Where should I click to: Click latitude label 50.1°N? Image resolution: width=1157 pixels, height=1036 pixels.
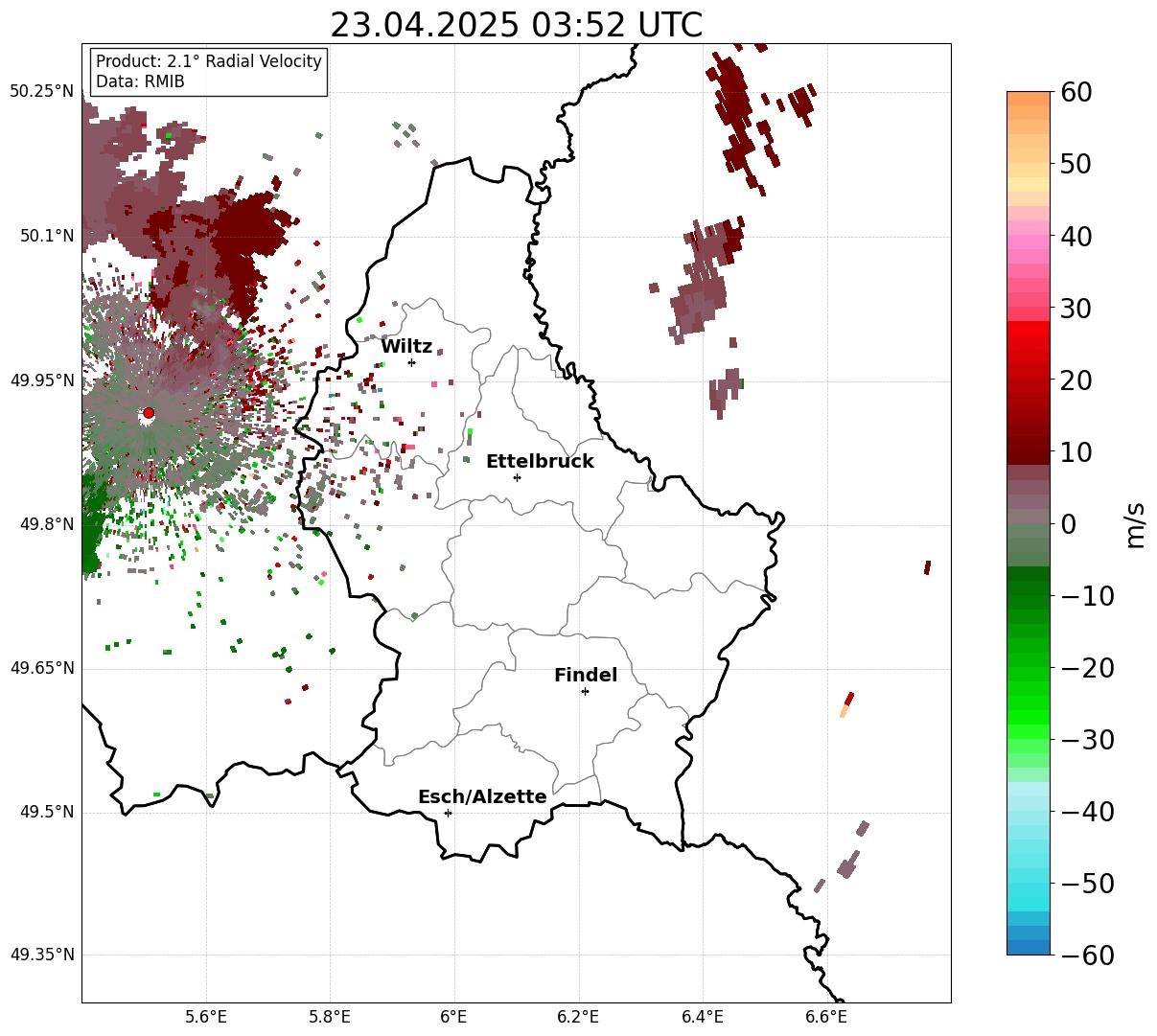(46, 236)
